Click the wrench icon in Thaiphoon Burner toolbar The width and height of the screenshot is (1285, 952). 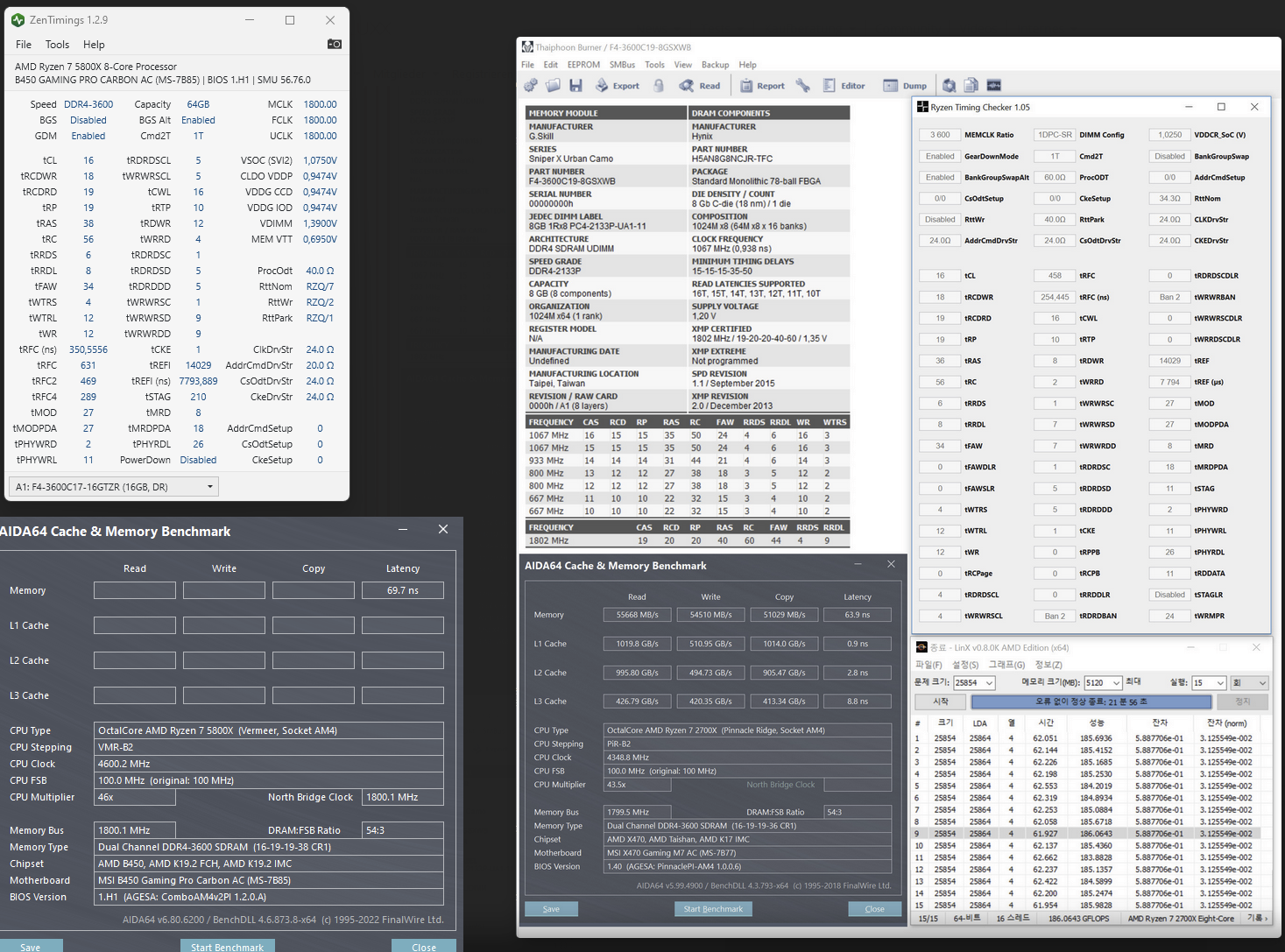[802, 86]
